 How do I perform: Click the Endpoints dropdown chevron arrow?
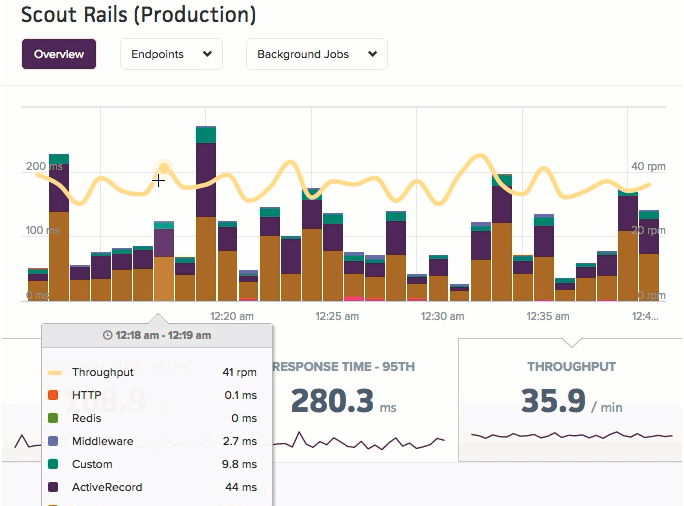pos(207,54)
